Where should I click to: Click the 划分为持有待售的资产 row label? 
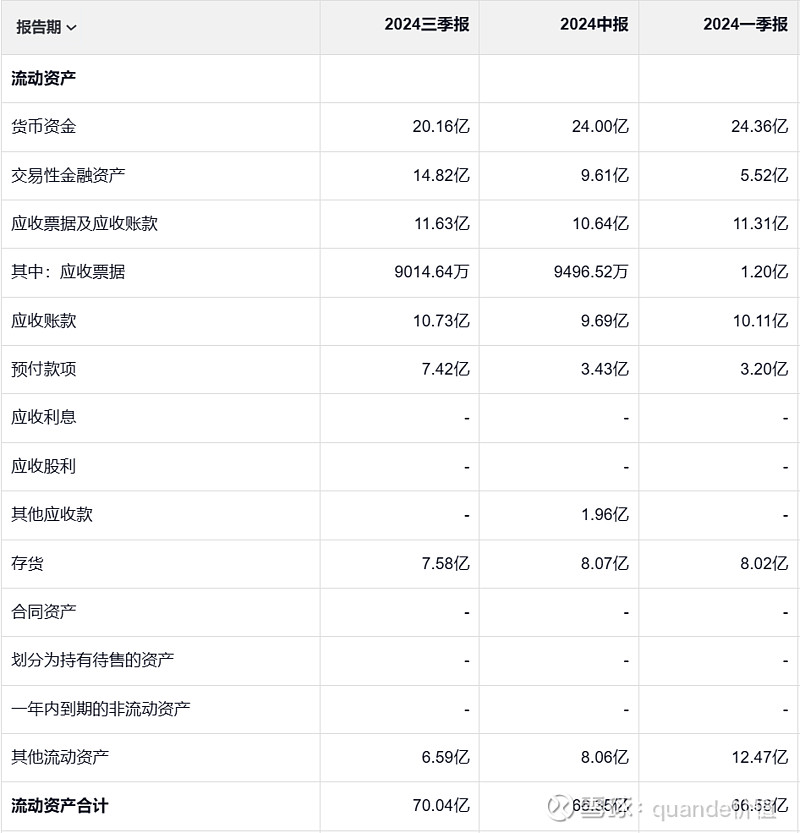[x=92, y=660]
